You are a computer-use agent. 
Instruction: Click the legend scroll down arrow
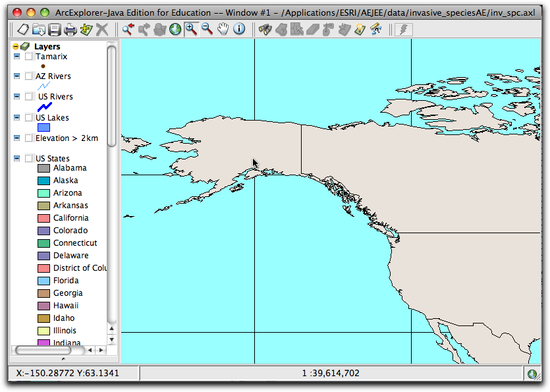[112, 339]
